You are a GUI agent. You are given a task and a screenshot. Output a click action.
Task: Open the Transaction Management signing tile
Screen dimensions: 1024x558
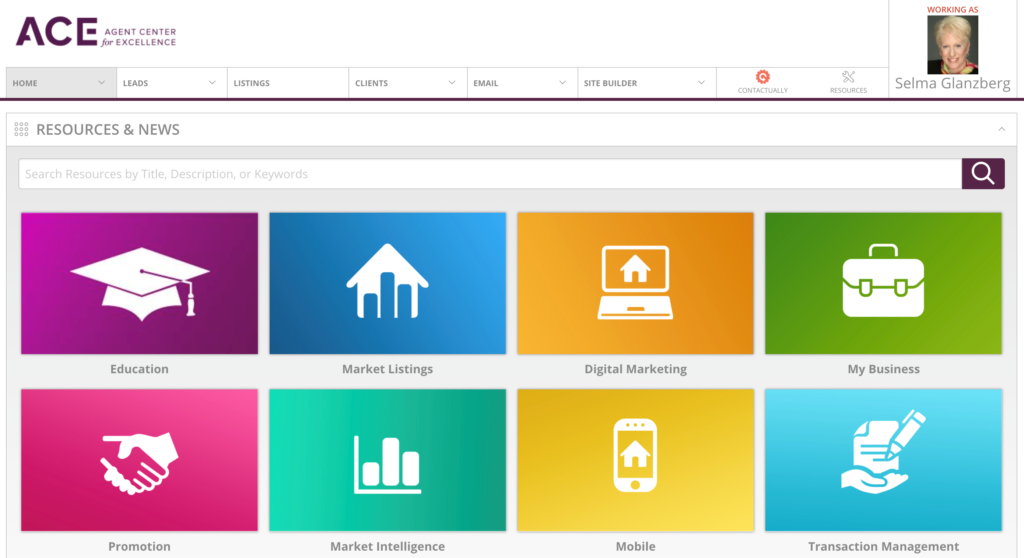coord(883,461)
